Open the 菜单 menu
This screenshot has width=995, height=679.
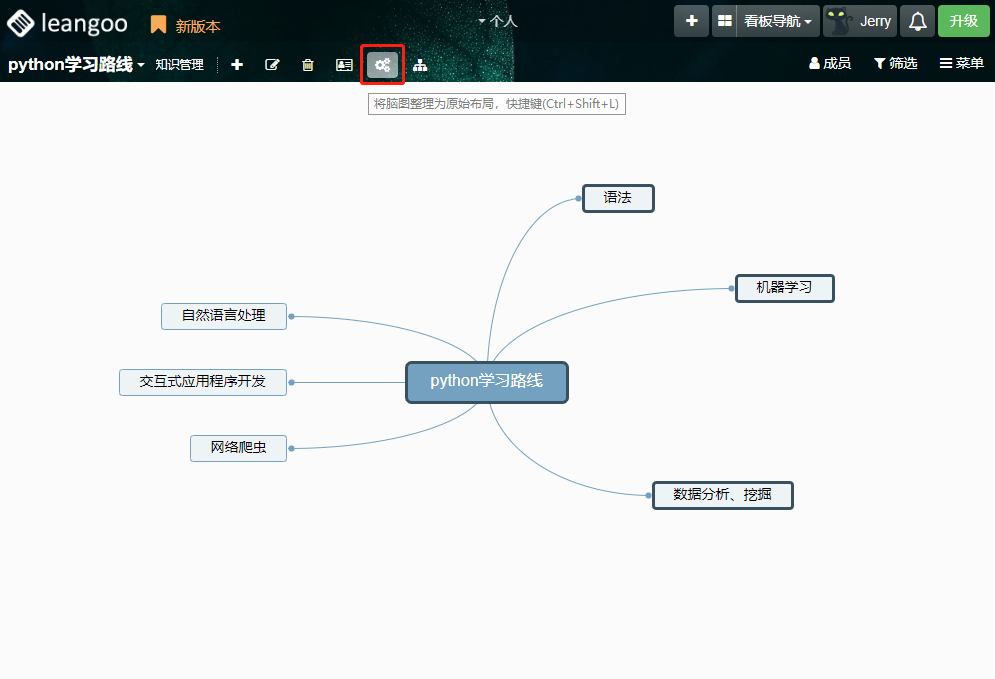[961, 63]
